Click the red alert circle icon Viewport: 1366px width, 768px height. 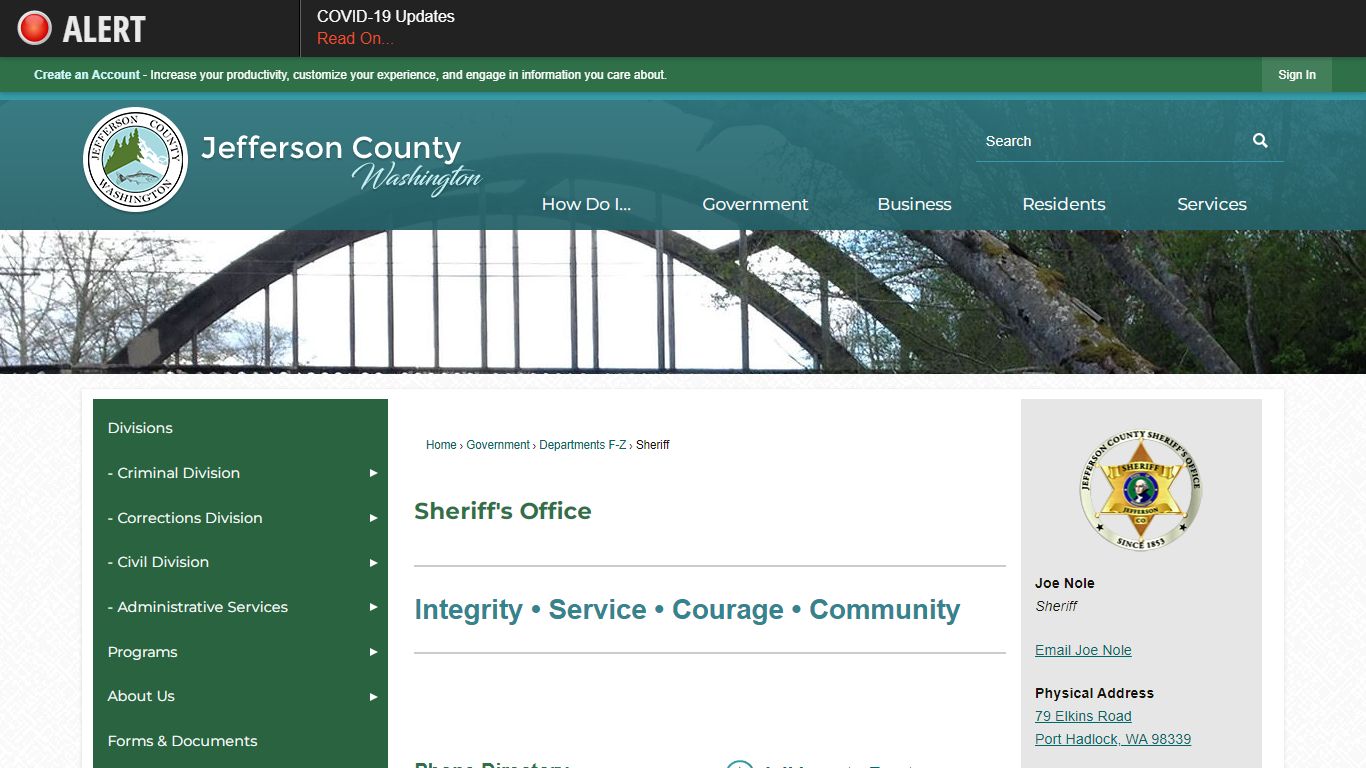[x=34, y=28]
